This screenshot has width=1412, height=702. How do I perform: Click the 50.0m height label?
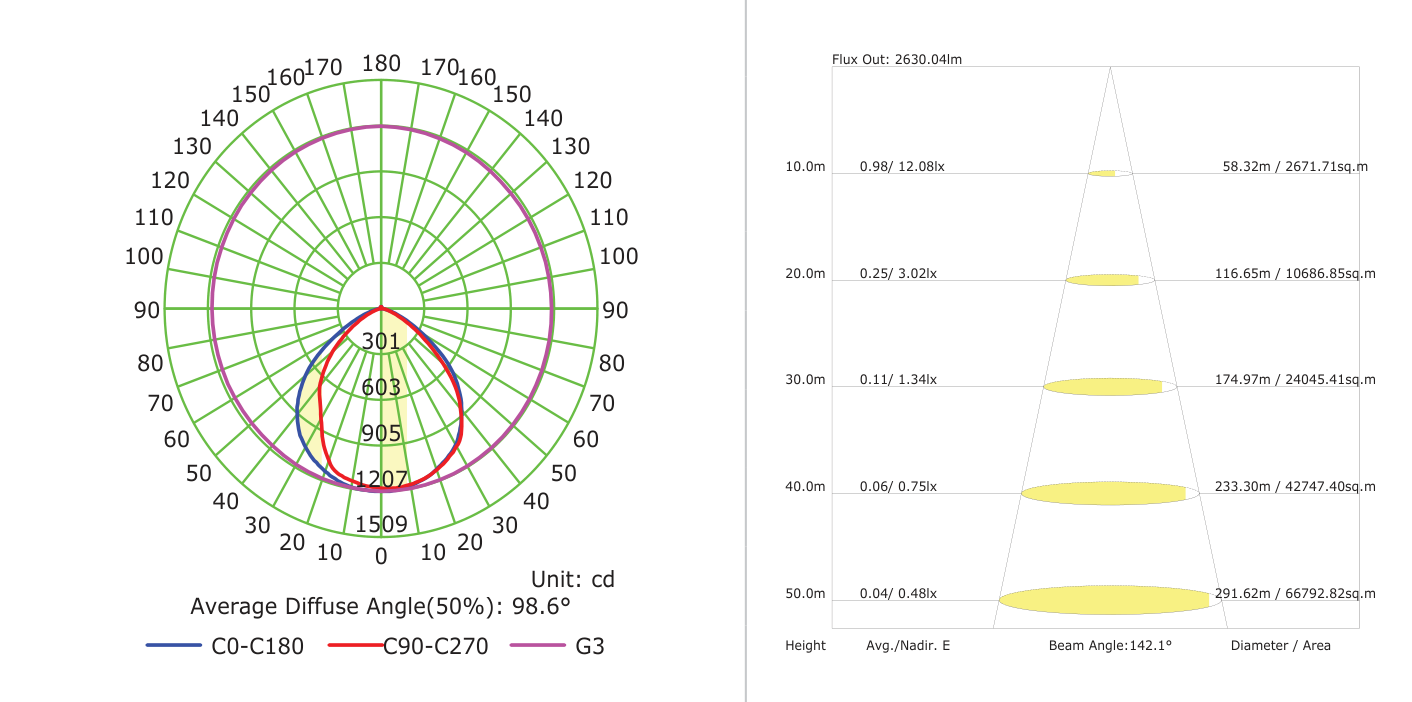point(806,594)
